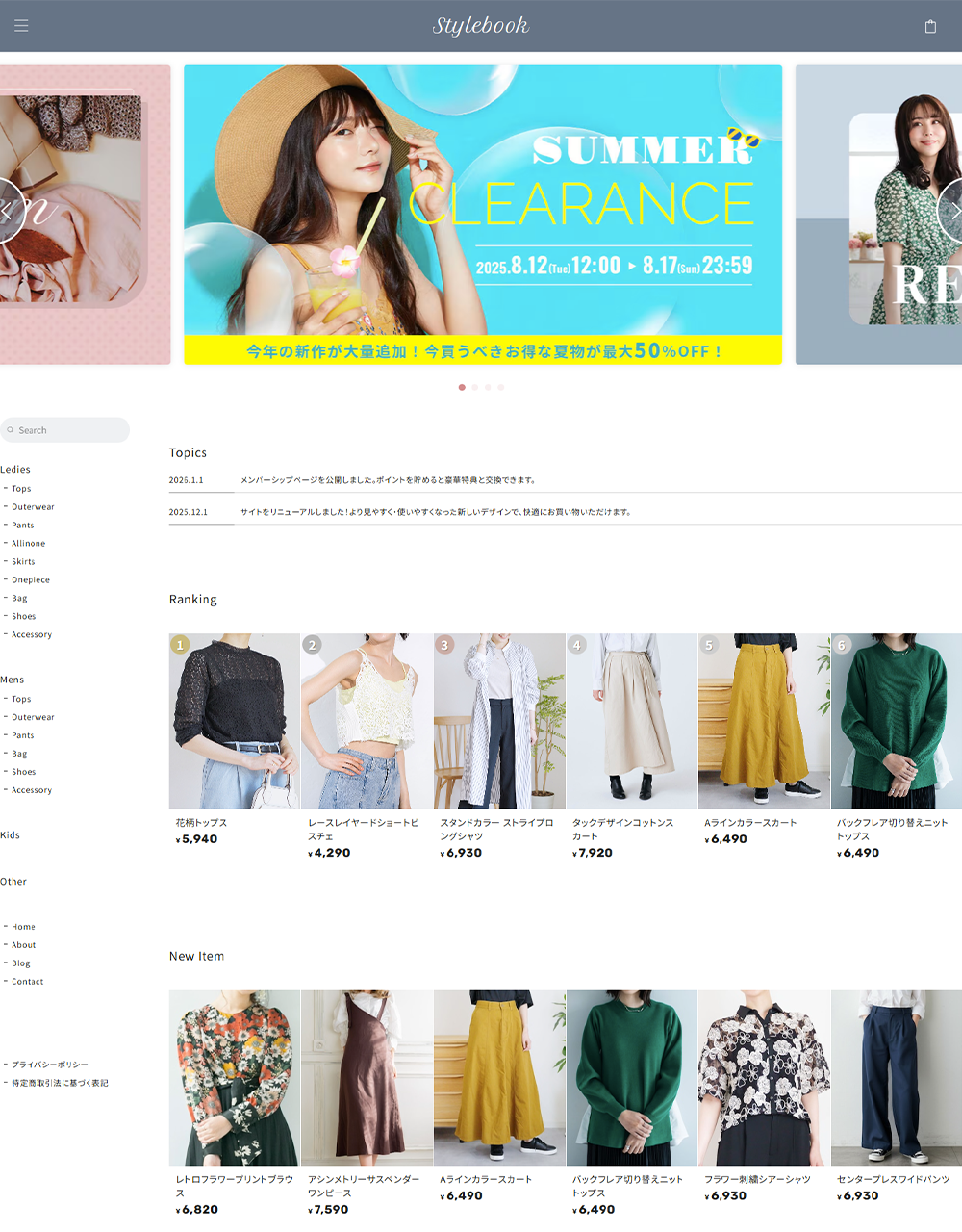Expand the Kids category
Screen dimensions: 962x1232
tap(11, 835)
